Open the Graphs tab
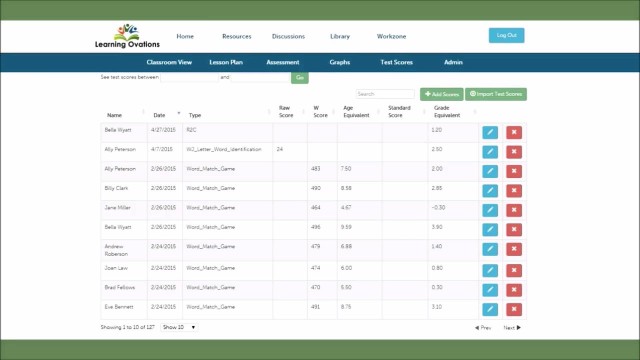The height and width of the screenshot is (360, 640). click(340, 62)
